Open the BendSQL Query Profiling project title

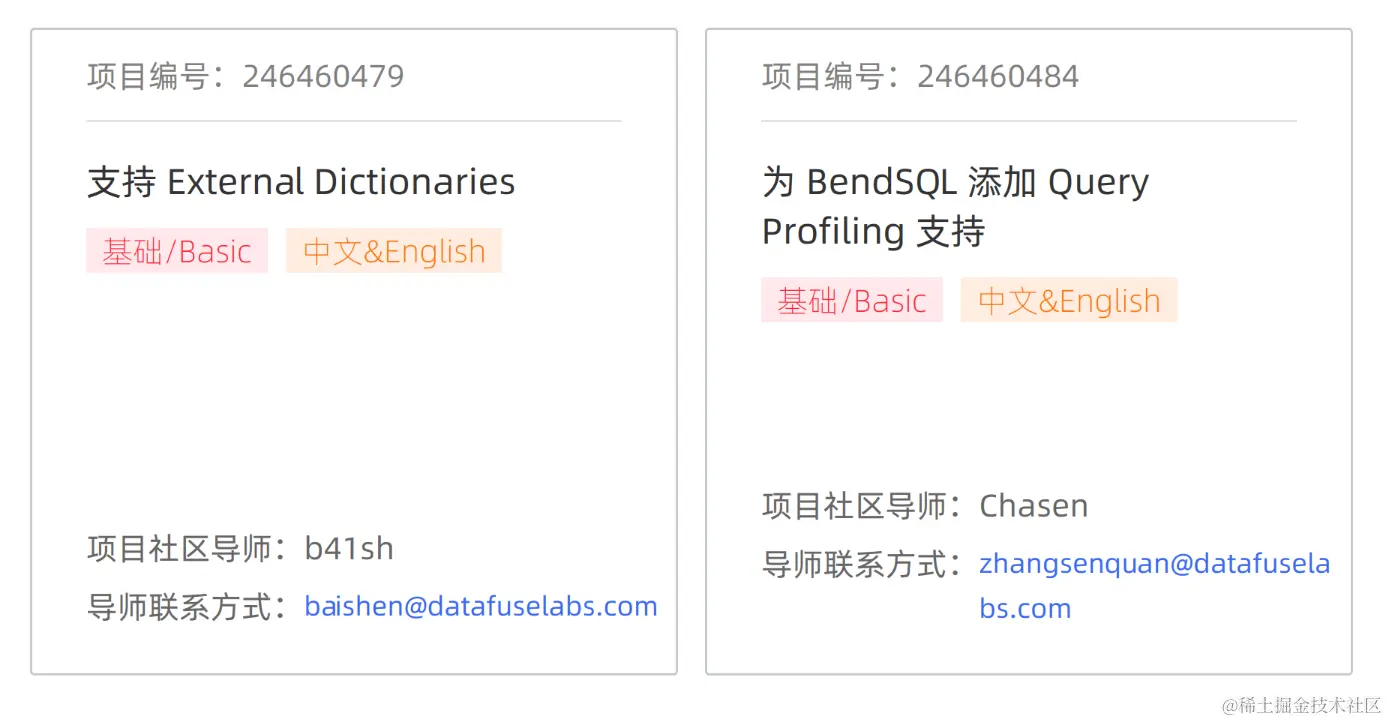955,206
